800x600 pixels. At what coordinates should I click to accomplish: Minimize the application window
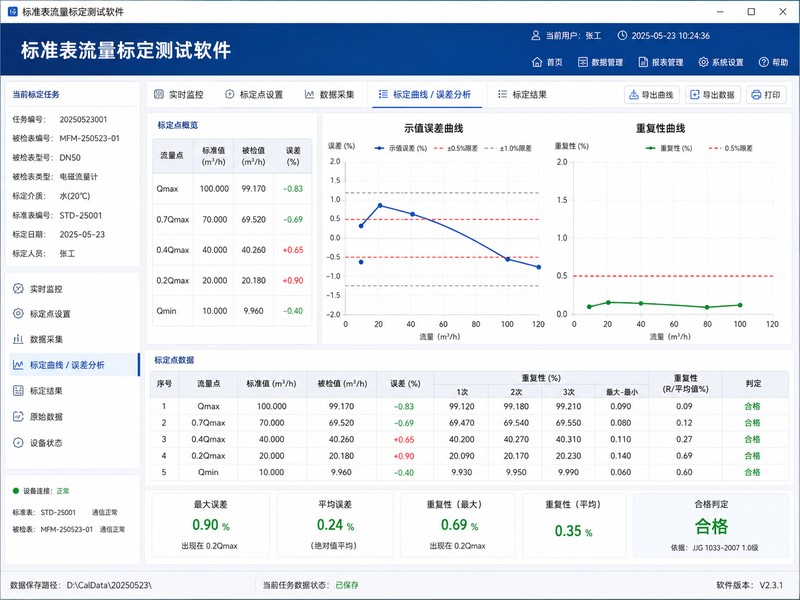tap(720, 11)
